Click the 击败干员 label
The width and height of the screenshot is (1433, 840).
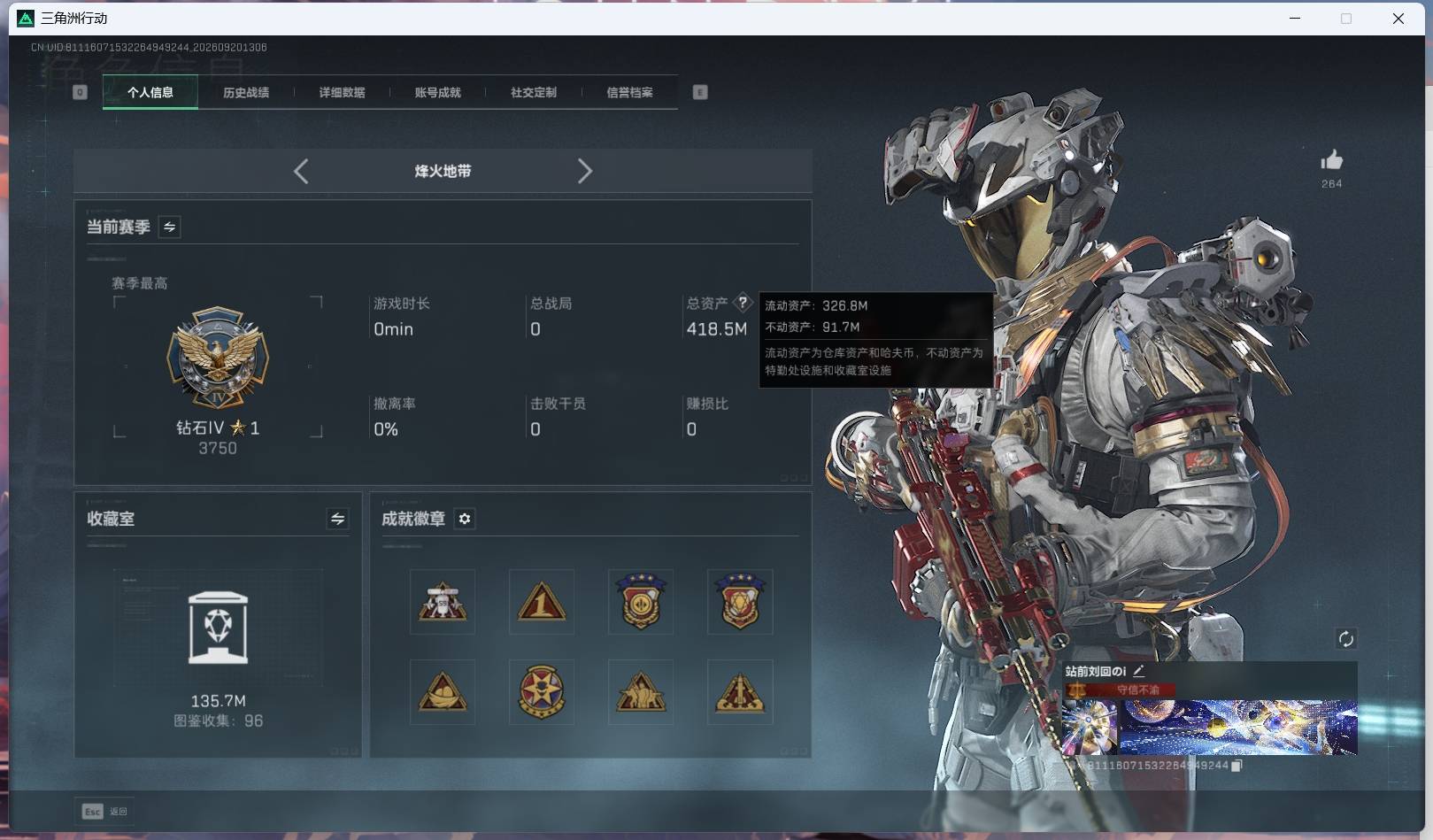pos(558,404)
